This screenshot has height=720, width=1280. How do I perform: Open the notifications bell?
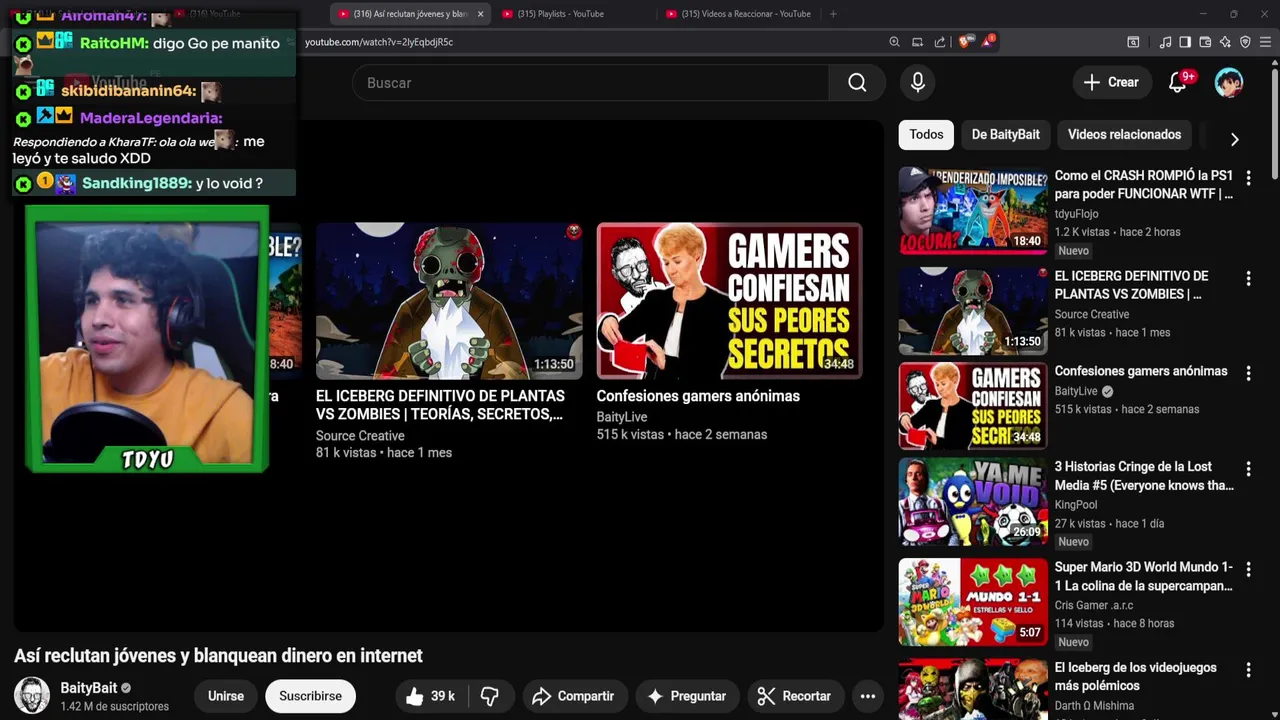click(x=1178, y=83)
